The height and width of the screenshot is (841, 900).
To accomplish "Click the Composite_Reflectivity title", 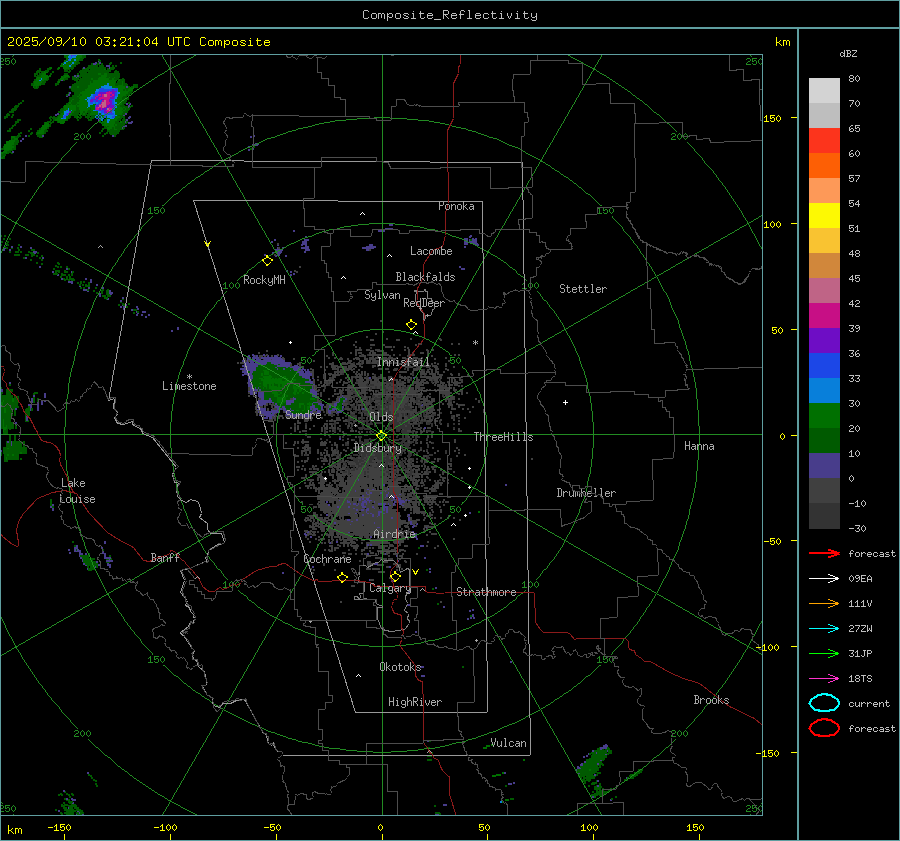I will [450, 15].
